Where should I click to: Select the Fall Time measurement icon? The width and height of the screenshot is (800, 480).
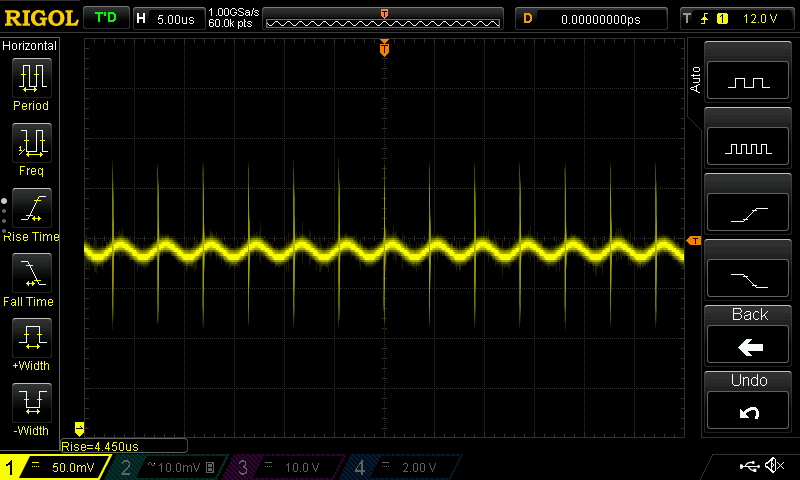click(x=32, y=273)
